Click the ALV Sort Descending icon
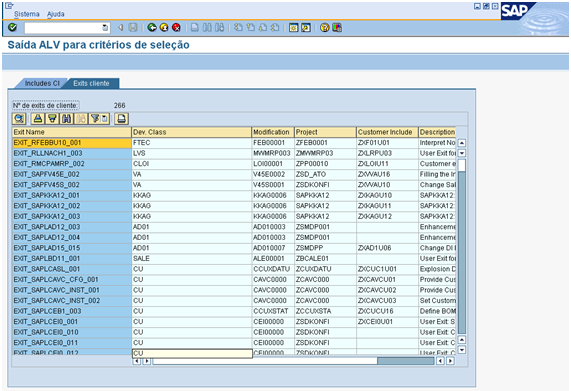This screenshot has width=571, height=391. point(52,119)
